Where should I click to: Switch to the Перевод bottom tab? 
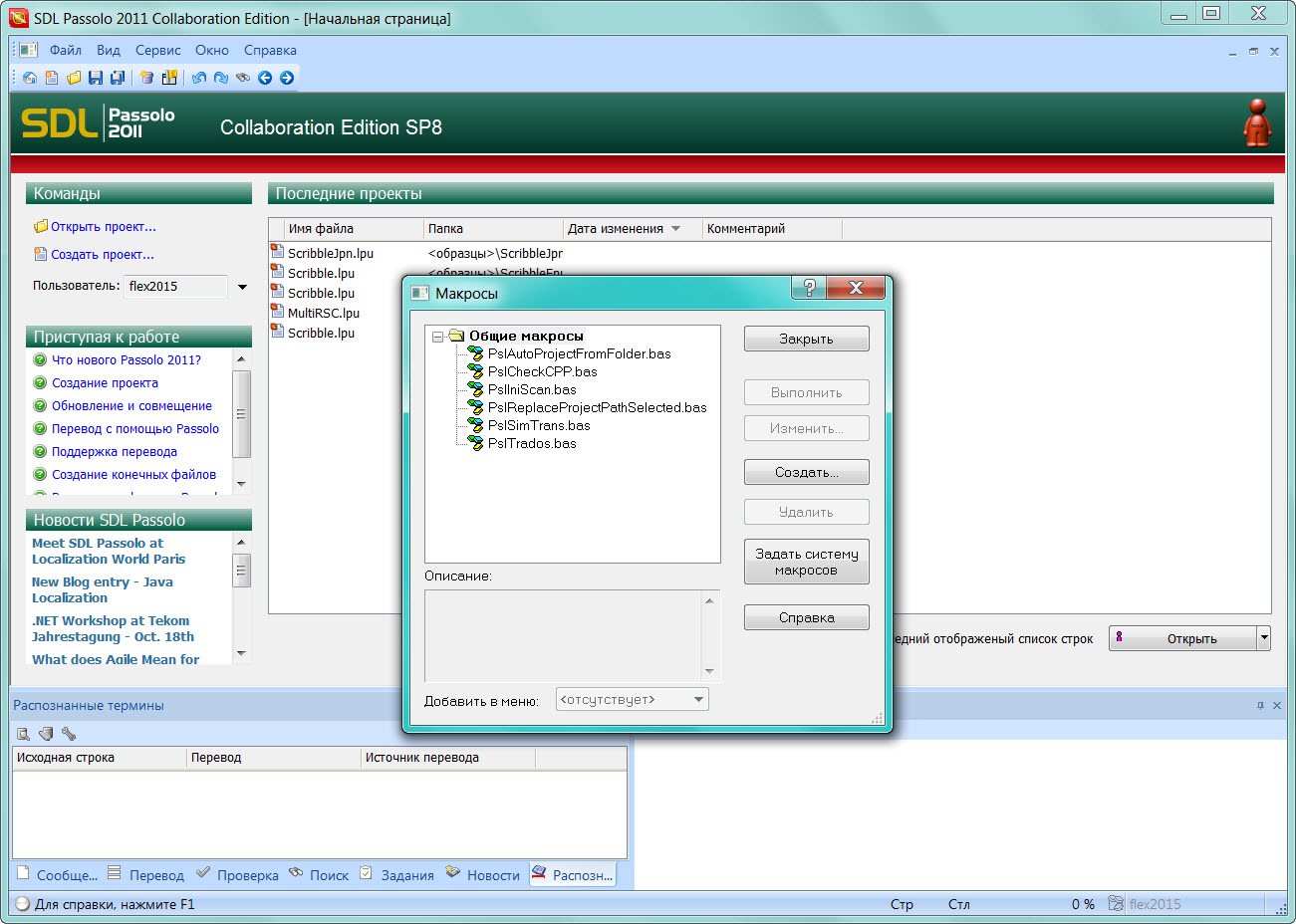(x=145, y=874)
